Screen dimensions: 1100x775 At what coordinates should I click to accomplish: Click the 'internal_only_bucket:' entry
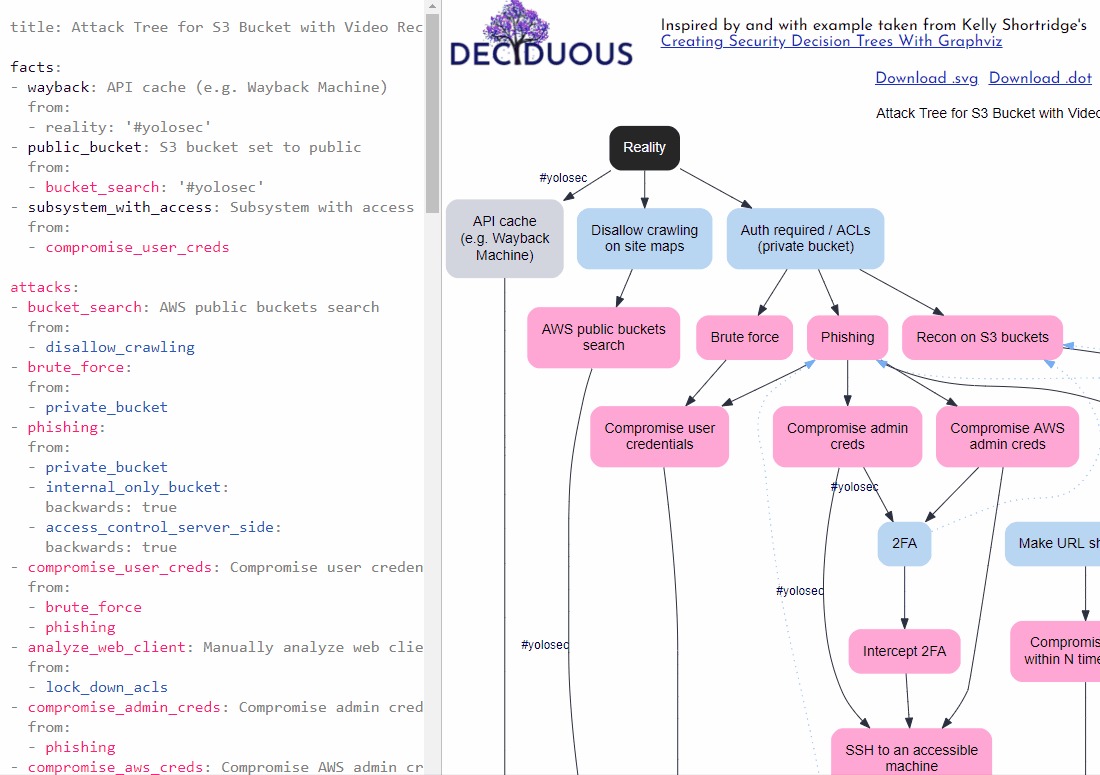137,487
